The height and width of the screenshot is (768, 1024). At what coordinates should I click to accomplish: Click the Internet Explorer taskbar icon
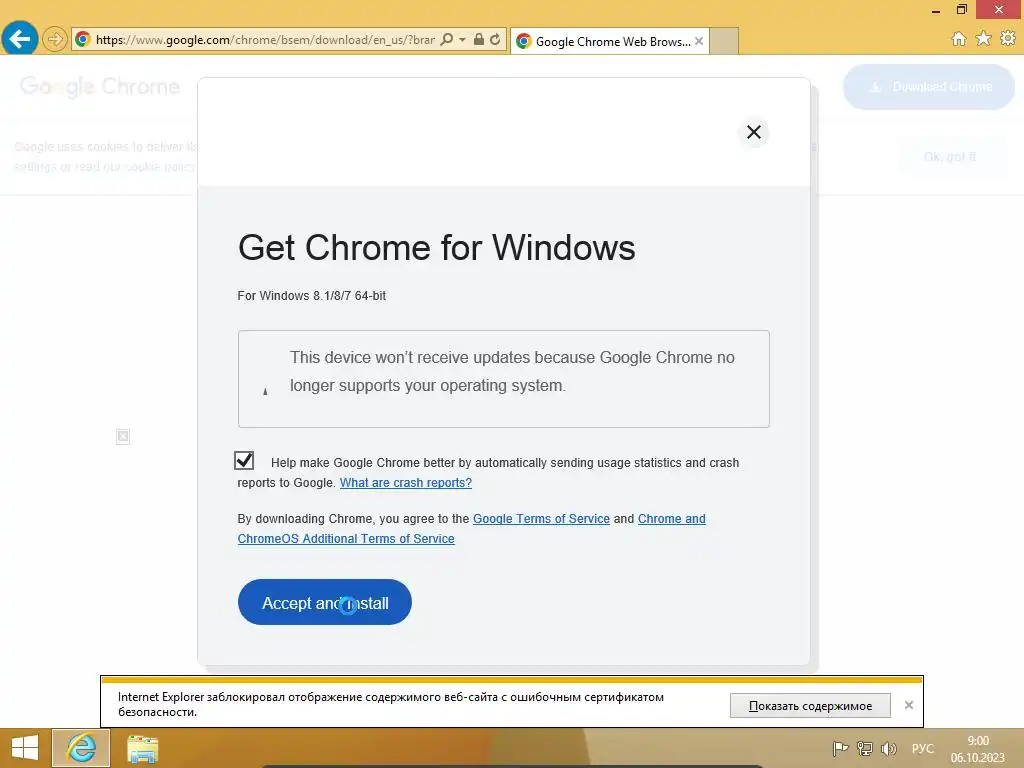pyautogui.click(x=81, y=748)
